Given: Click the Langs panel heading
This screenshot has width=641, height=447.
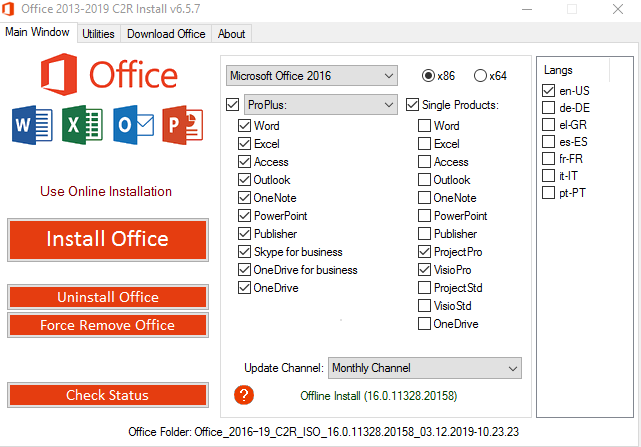Looking at the screenshot, I should [x=558, y=70].
